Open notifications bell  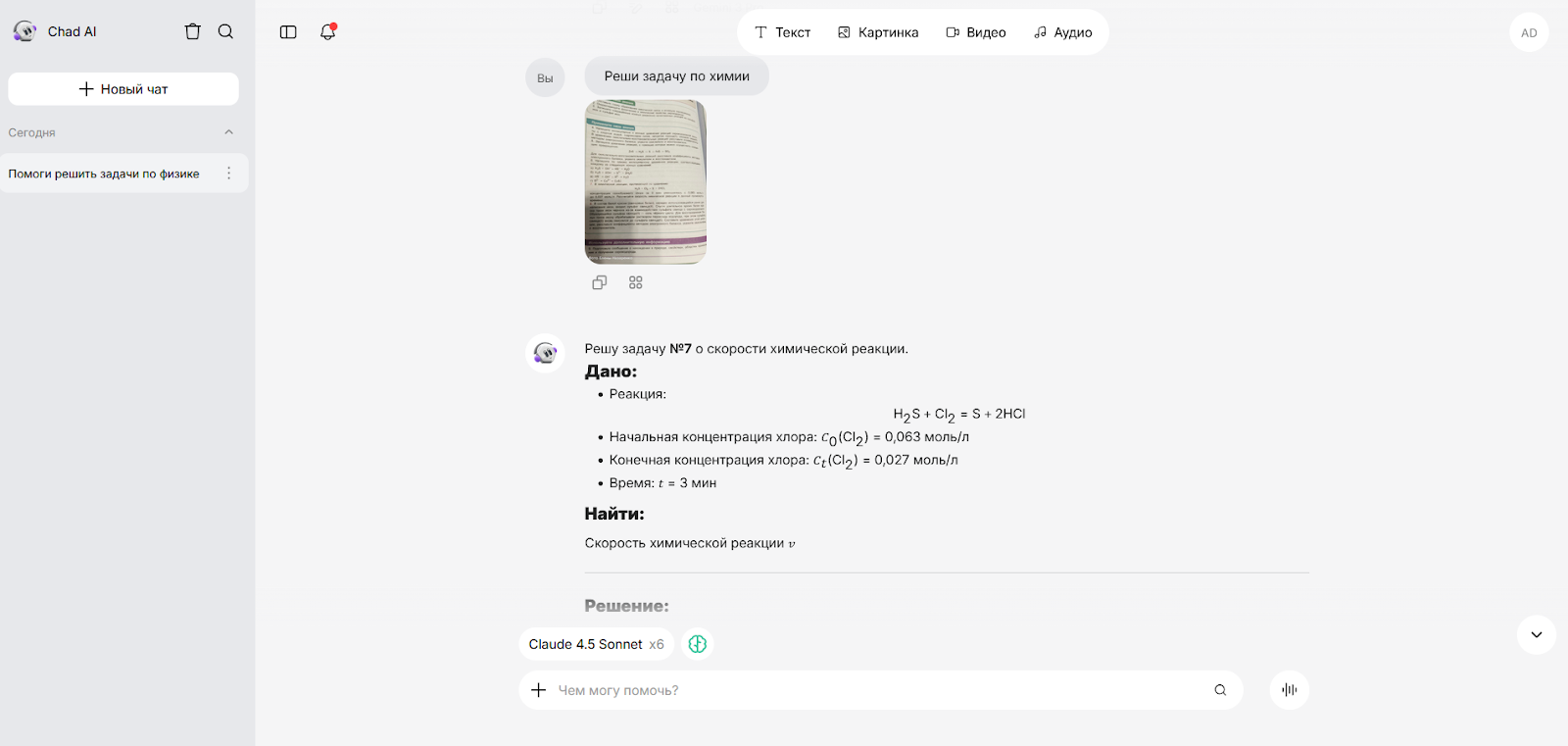point(327,32)
